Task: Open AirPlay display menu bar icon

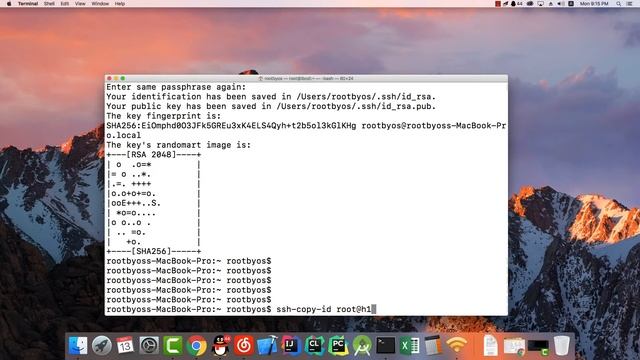Action: [540, 4]
